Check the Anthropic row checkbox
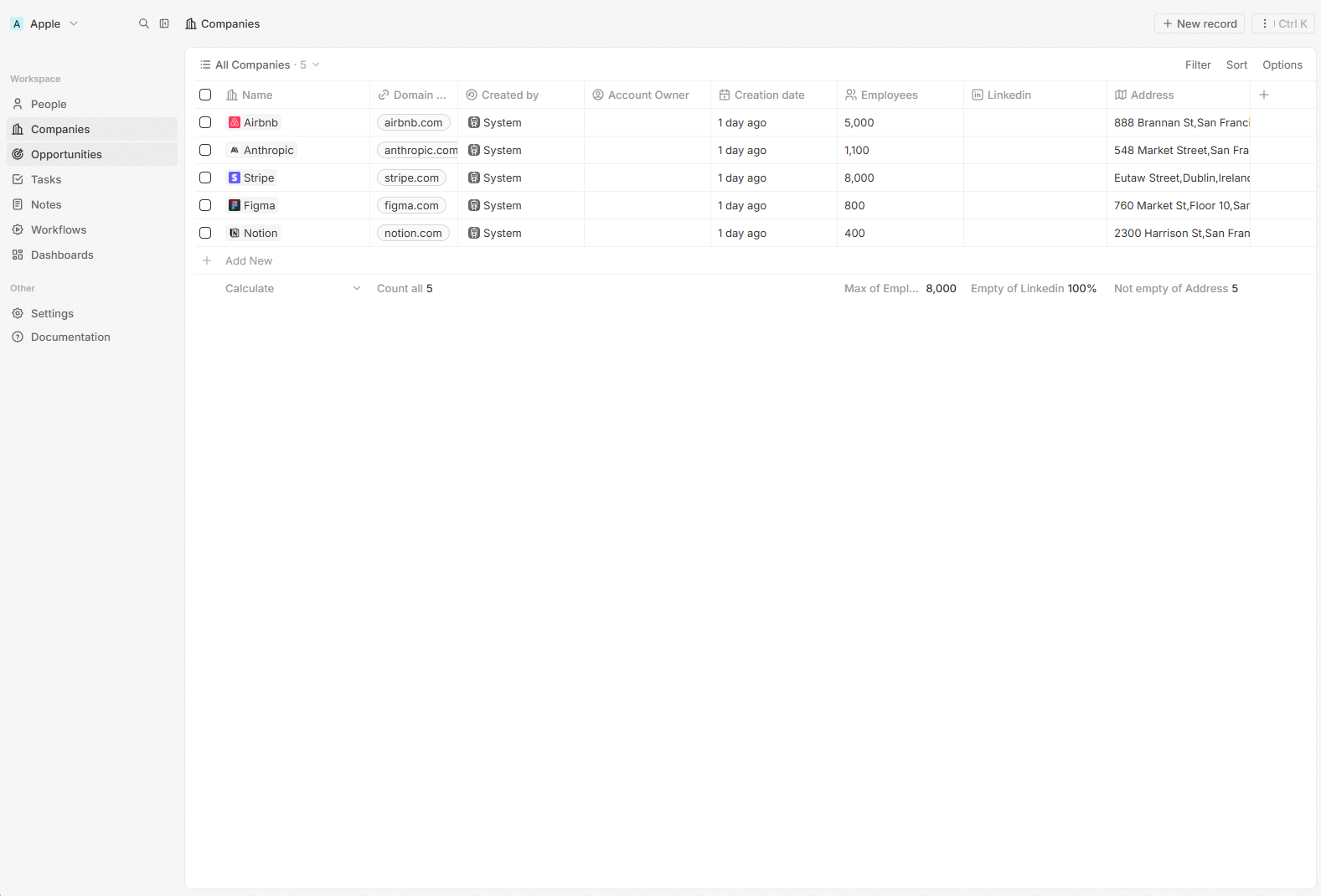Screen dimensions: 1321x896 (205, 150)
